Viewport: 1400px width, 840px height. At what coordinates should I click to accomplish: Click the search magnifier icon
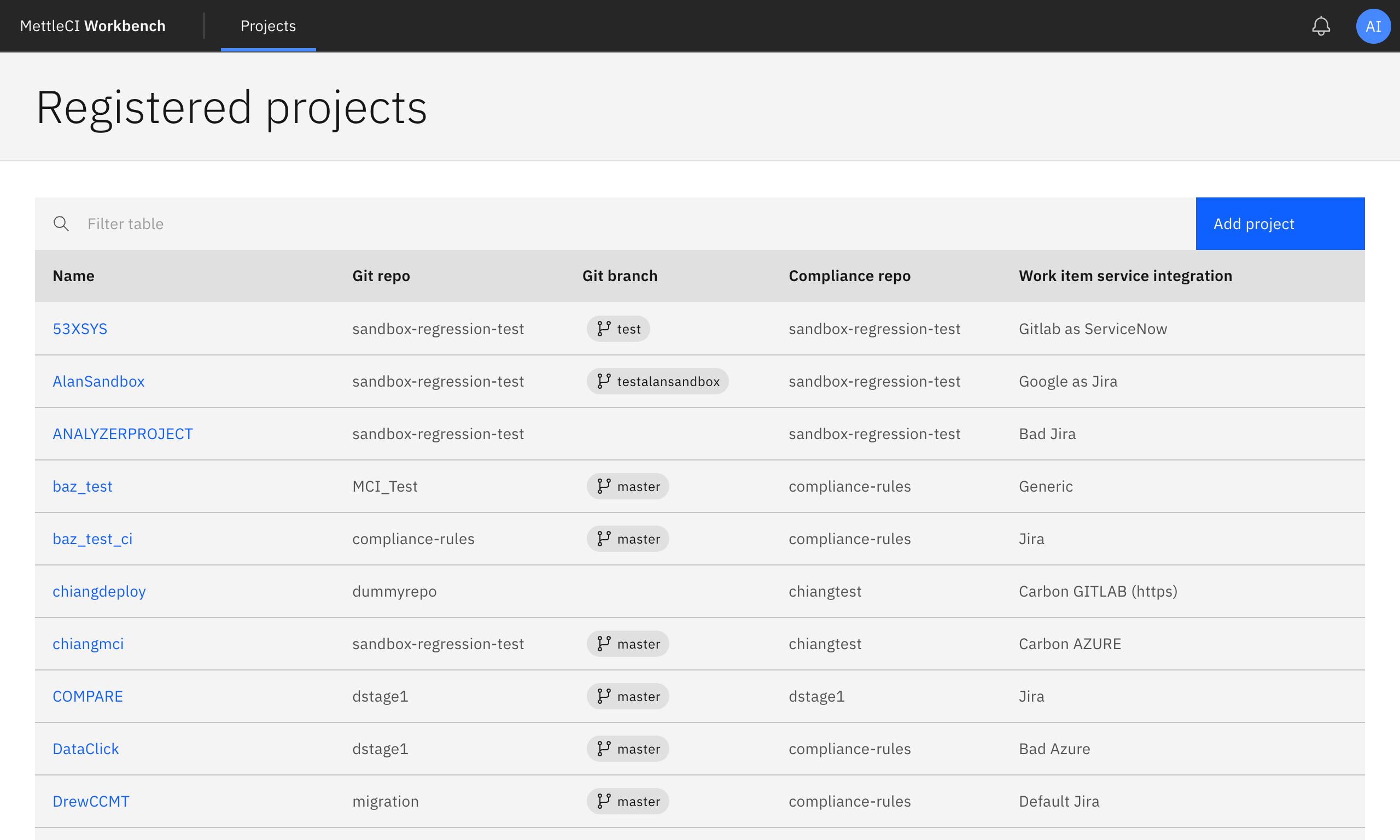[61, 224]
